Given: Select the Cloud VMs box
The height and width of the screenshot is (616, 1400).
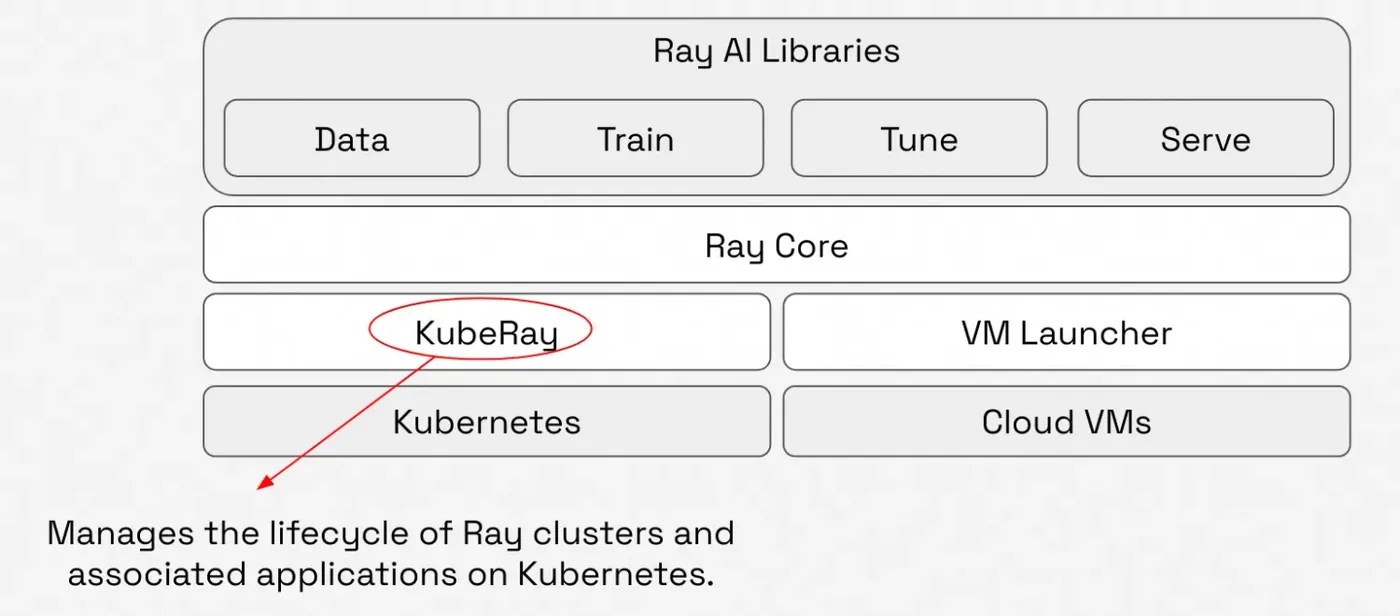Looking at the screenshot, I should coord(1066,421).
